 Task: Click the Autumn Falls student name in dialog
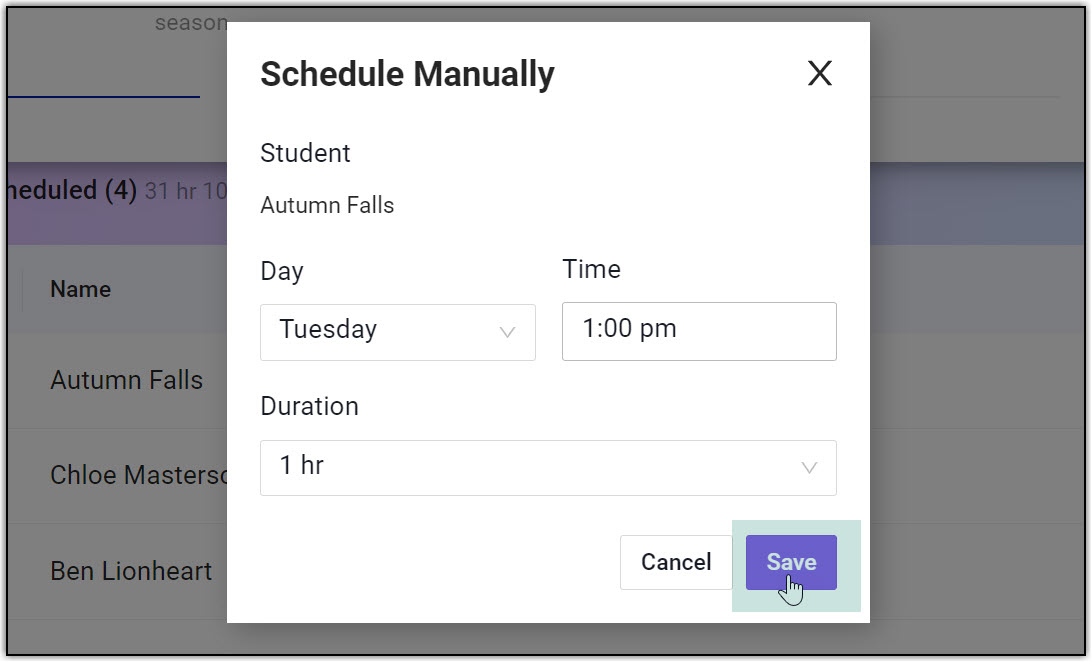(x=327, y=205)
